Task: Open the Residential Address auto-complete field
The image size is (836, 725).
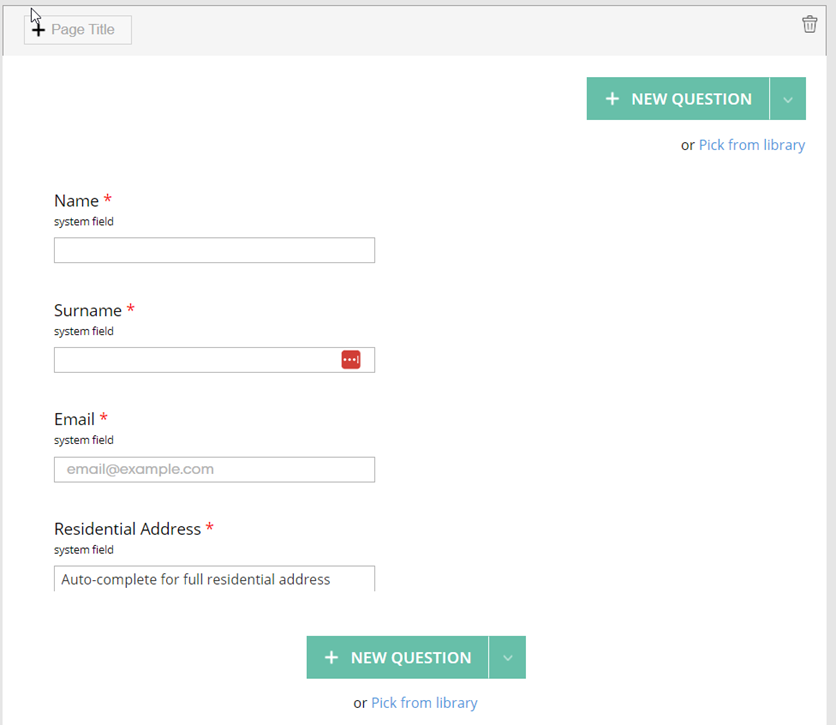Action: coord(214,578)
